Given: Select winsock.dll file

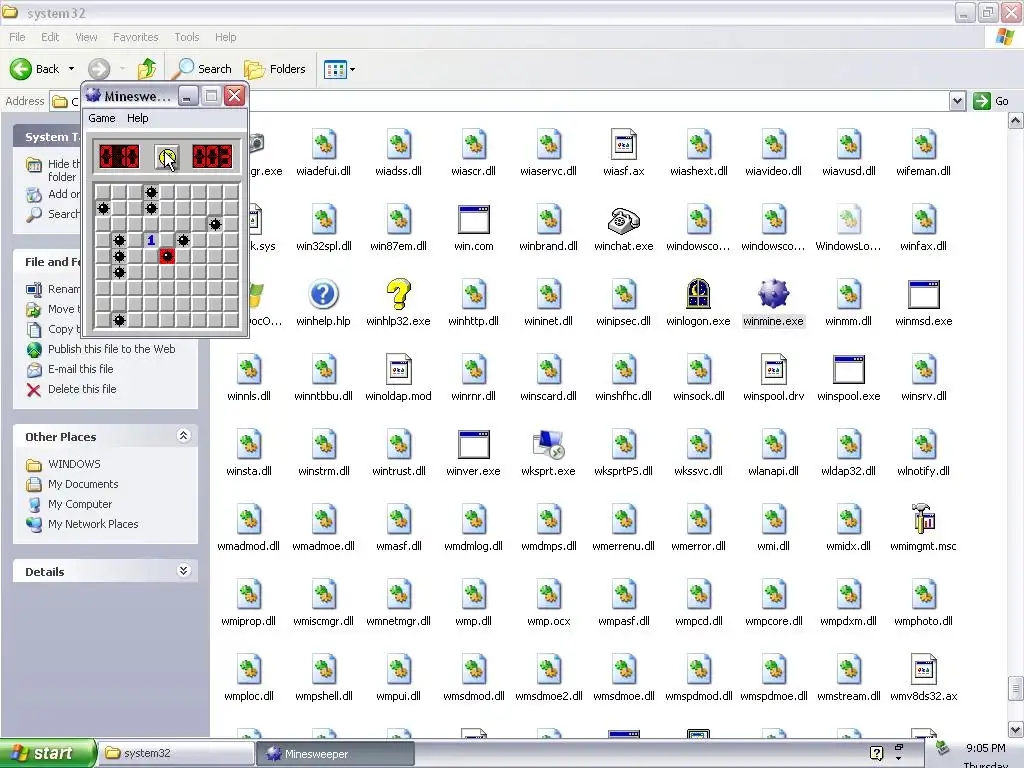Looking at the screenshot, I should [698, 379].
